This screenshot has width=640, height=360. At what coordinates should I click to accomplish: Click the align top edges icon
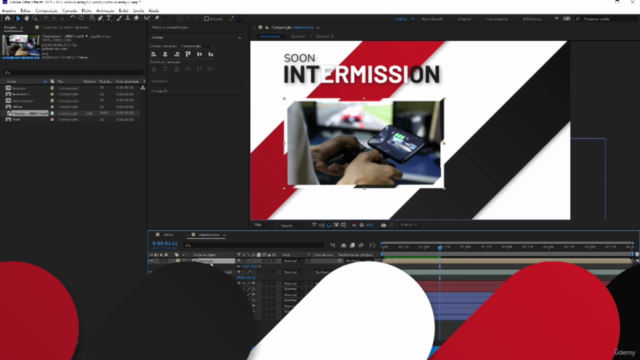[x=188, y=54]
